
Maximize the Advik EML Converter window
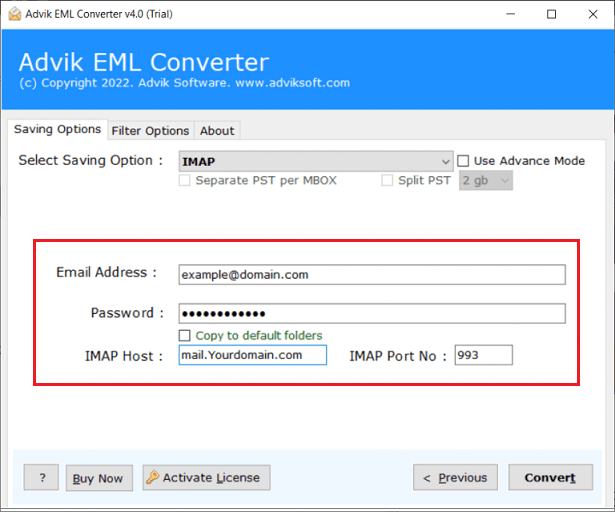coord(551,14)
